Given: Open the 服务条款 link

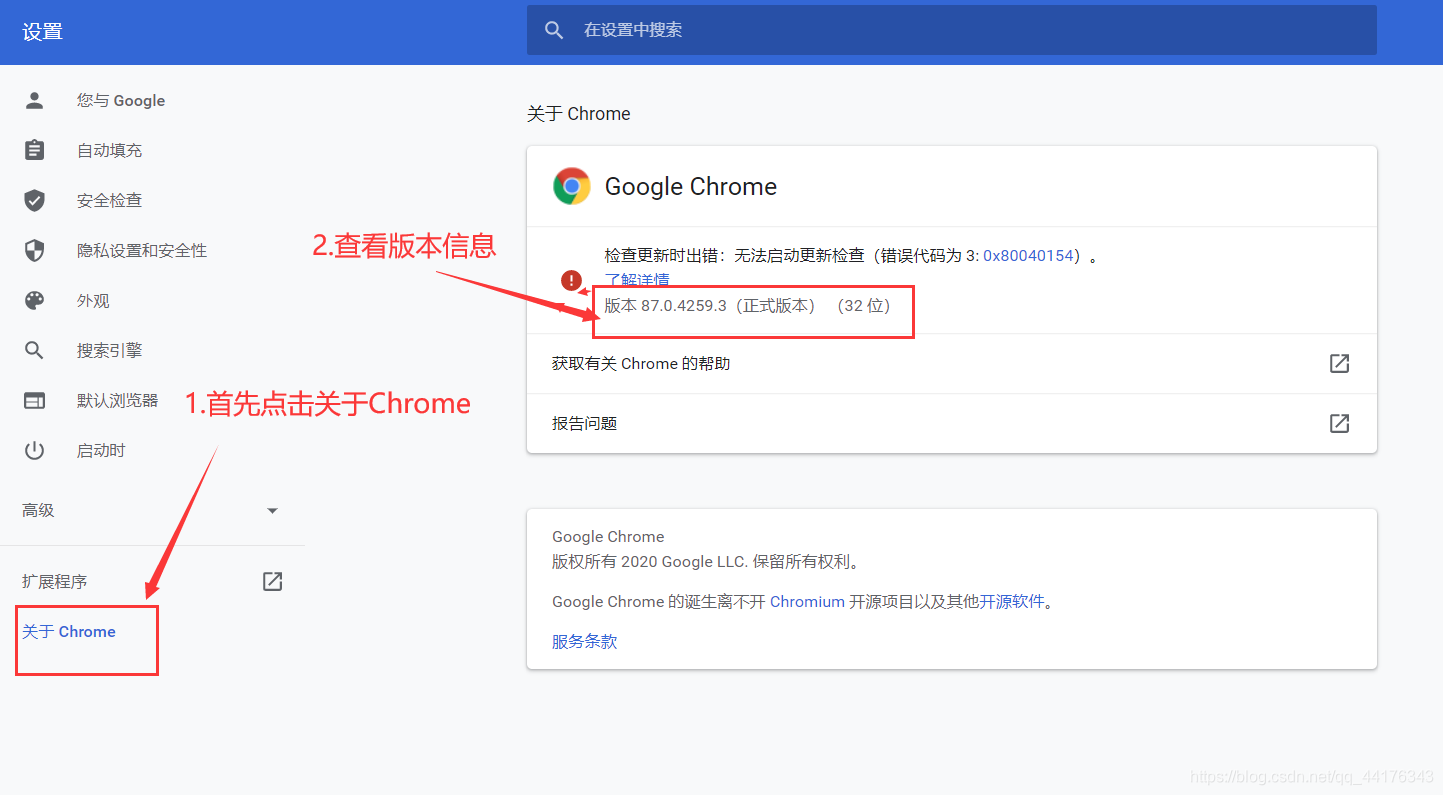Looking at the screenshot, I should pos(584,642).
